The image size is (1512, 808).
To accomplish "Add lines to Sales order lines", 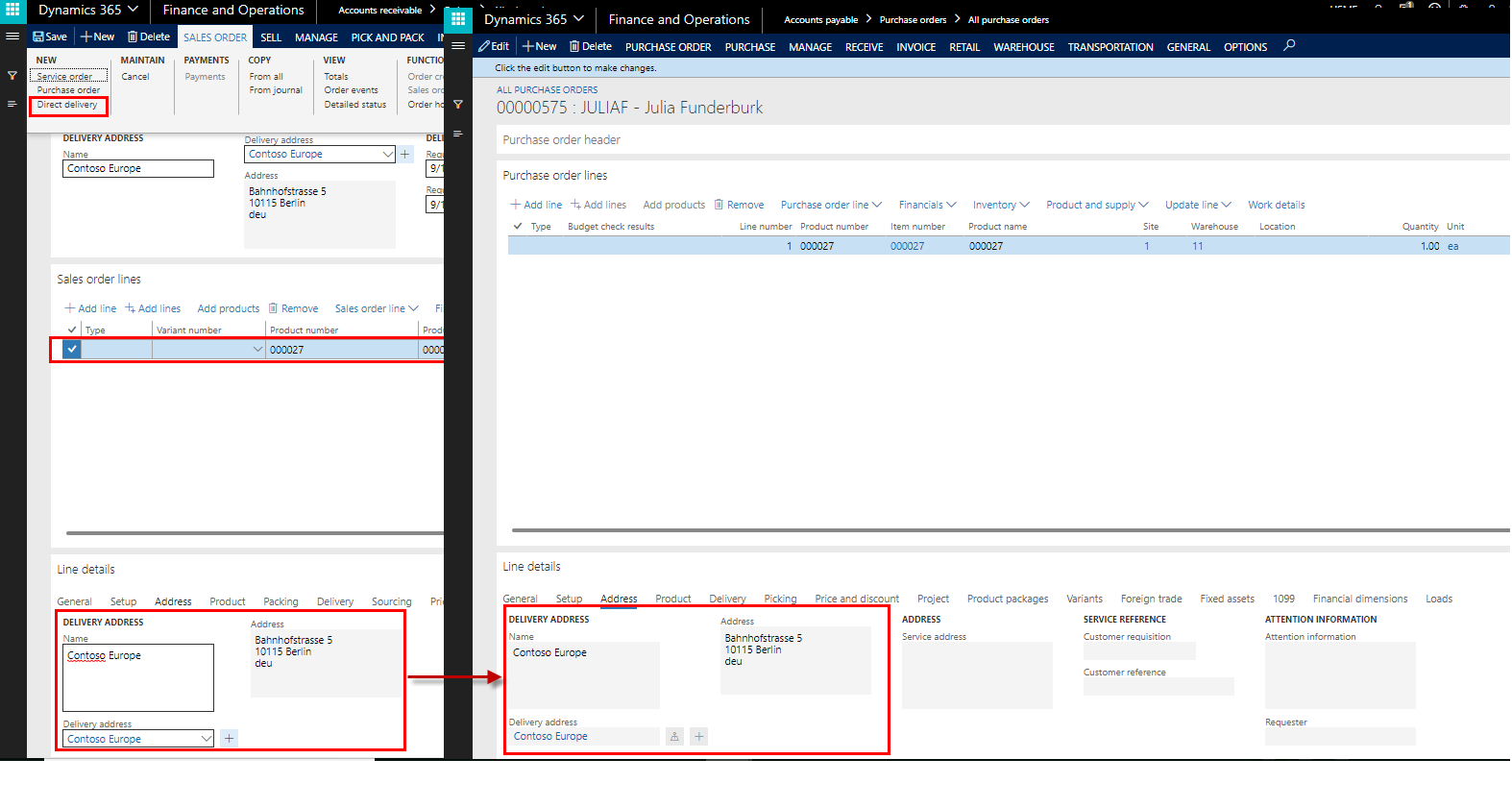I will pos(153,308).
